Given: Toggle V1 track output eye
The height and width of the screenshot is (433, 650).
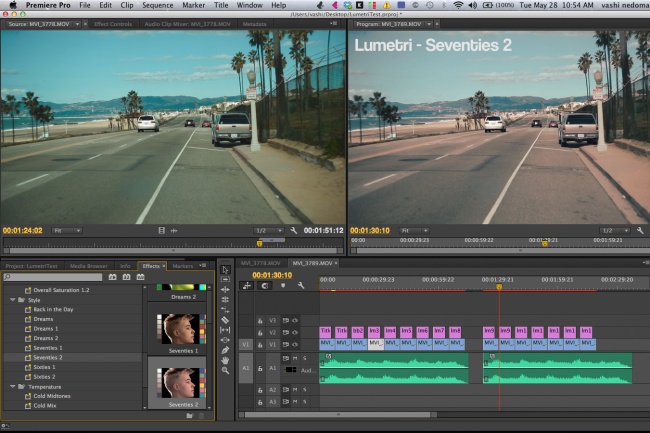Looking at the screenshot, I should [295, 344].
